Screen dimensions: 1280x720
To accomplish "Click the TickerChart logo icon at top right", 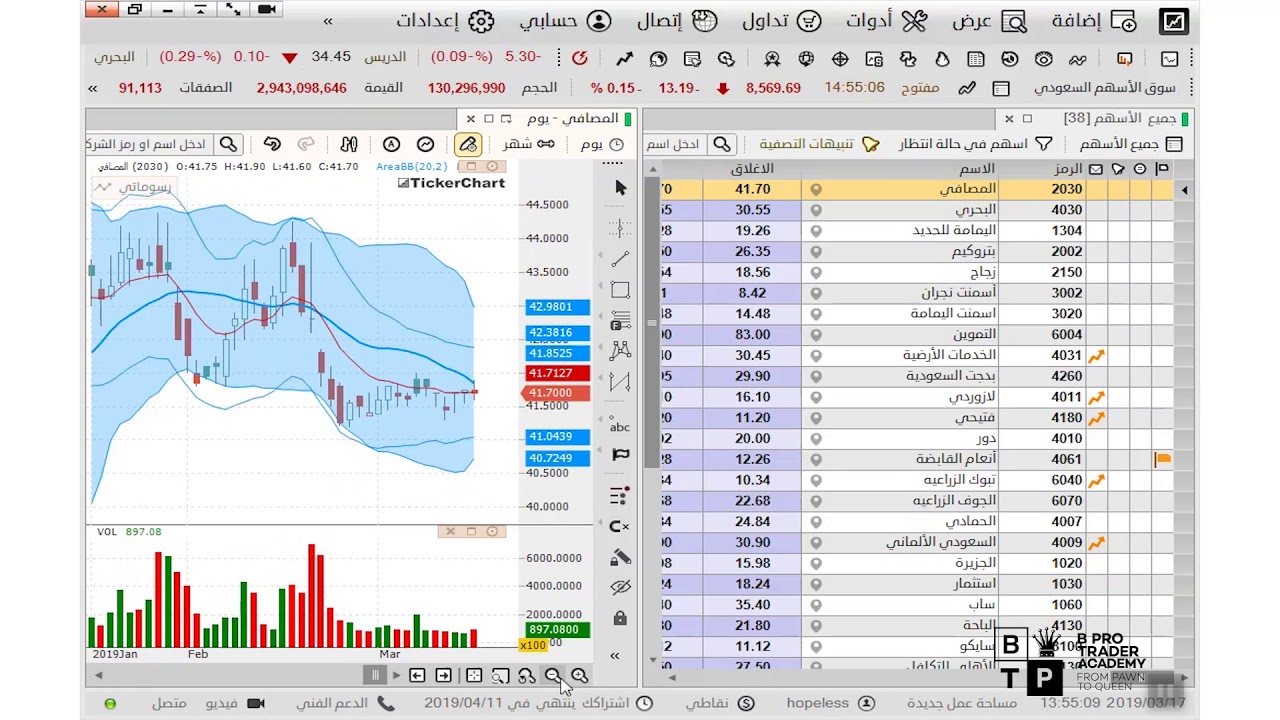I will [1173, 21].
